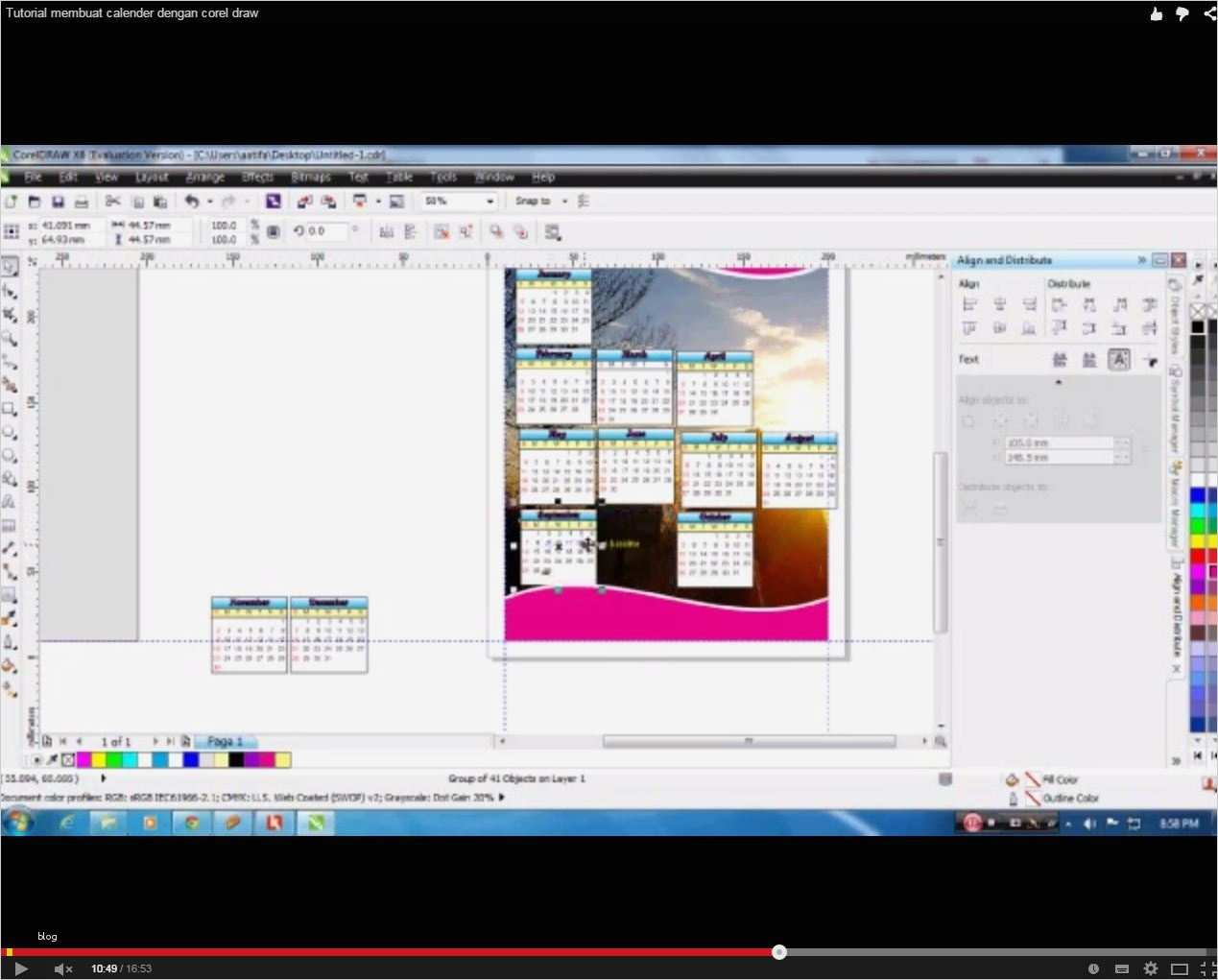This screenshot has width=1218, height=980.
Task: Click the horizontal scrollbar below the canvas
Action: click(x=749, y=741)
